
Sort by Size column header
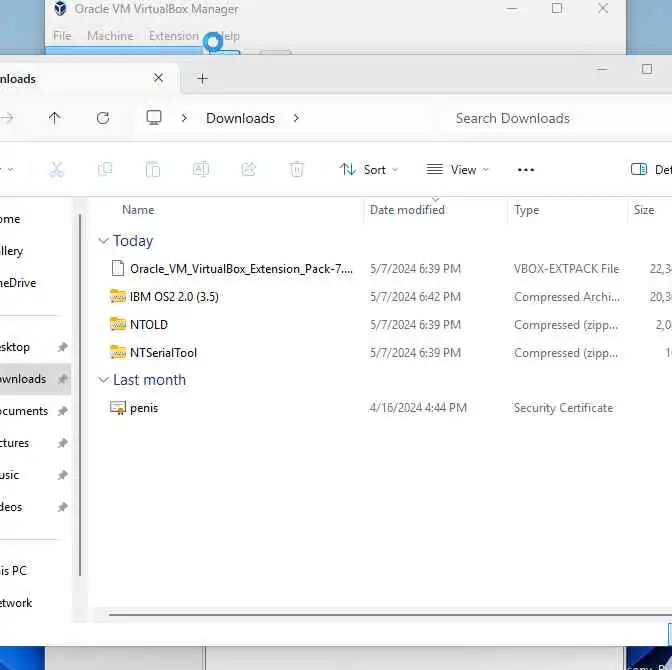[644, 210]
